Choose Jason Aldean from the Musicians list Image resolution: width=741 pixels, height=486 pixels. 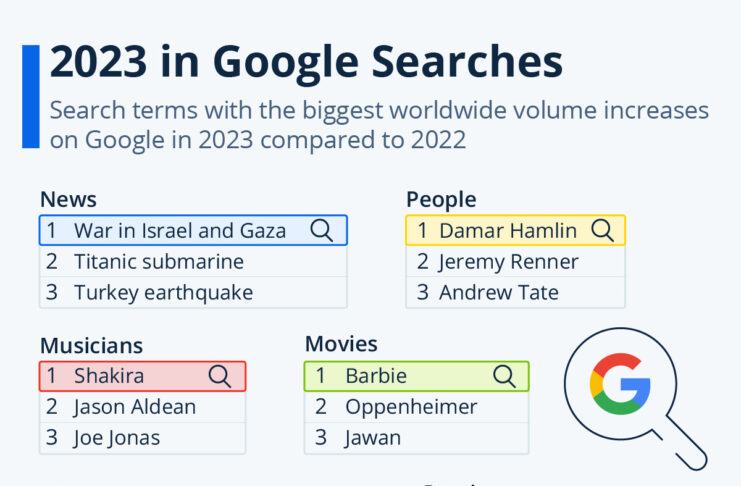pos(134,407)
